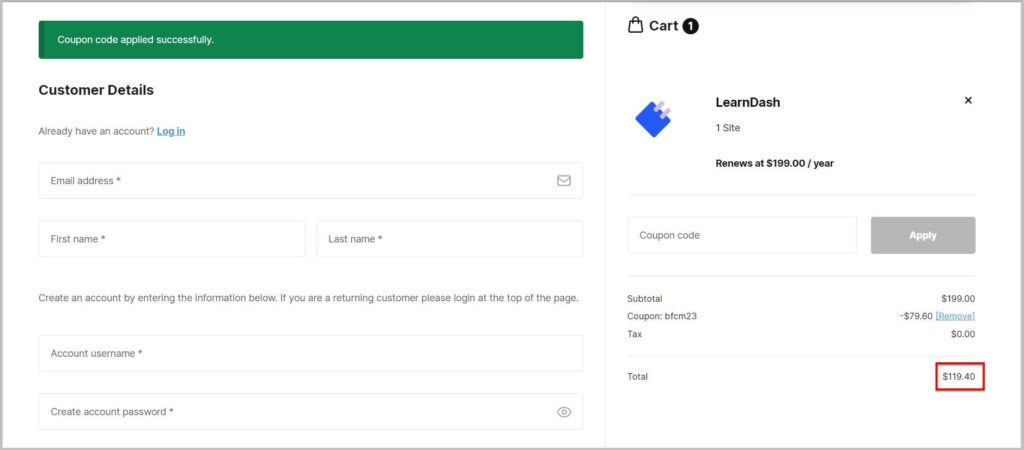1024x450 pixels.
Task: Click the Account username field
Action: coord(310,353)
